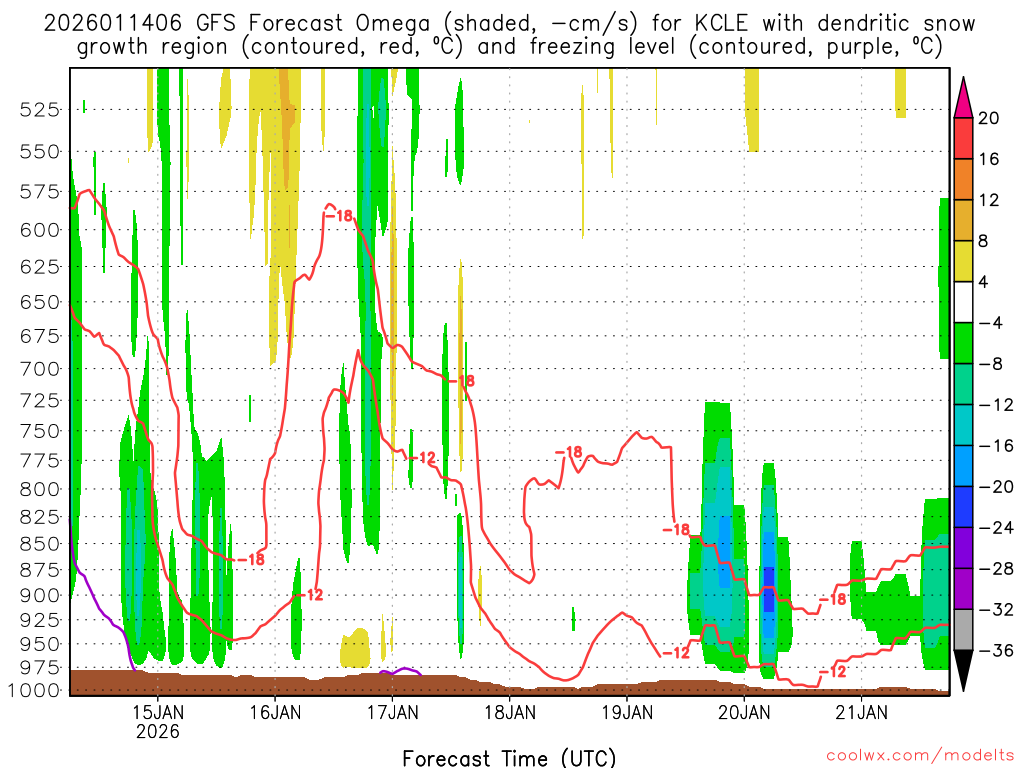
Task: Click the 600 pressure level label
Action: click(40, 230)
